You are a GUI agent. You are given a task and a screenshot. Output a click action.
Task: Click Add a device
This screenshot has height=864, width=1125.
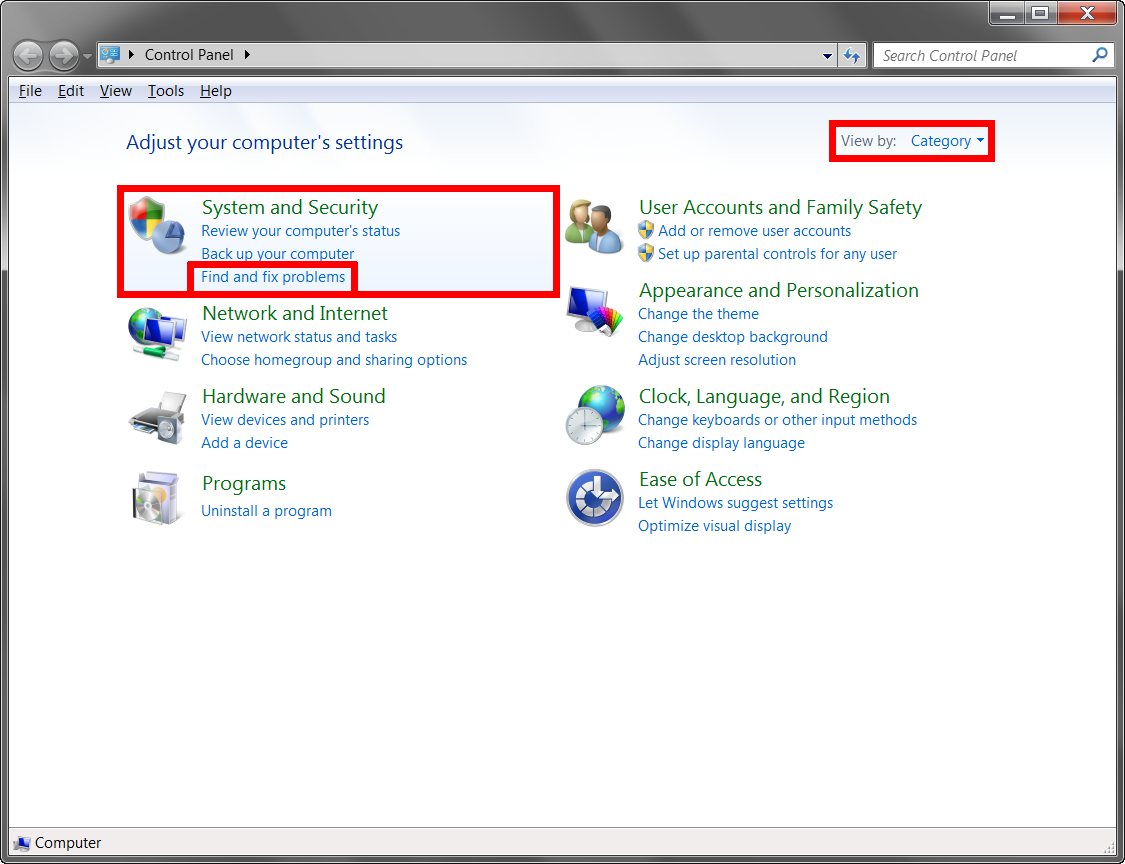click(245, 443)
